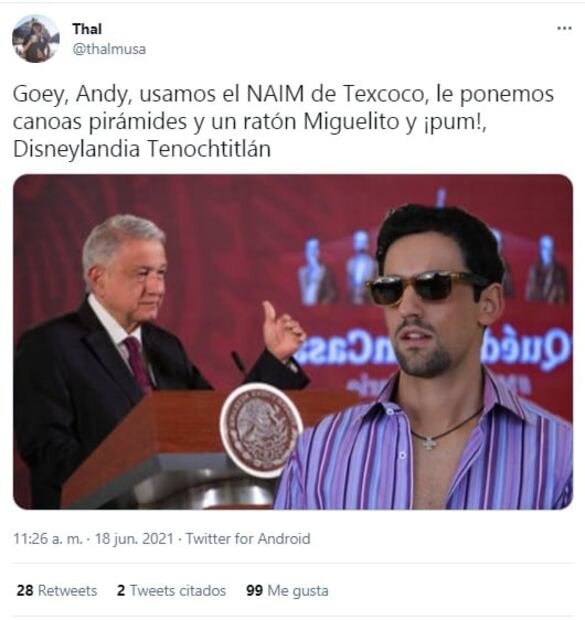
Task: Expand the attached tweet image
Action: click(293, 342)
